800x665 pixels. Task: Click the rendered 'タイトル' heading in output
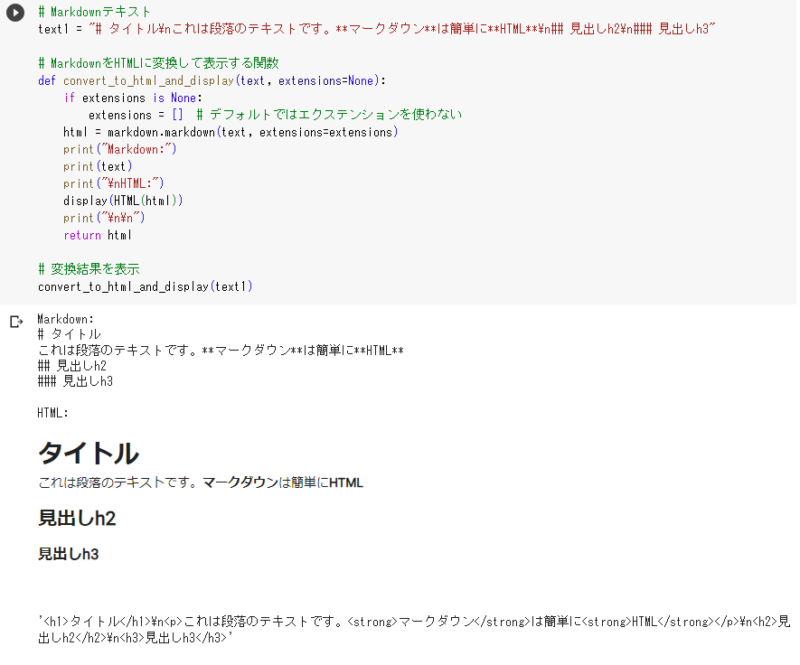click(x=88, y=453)
